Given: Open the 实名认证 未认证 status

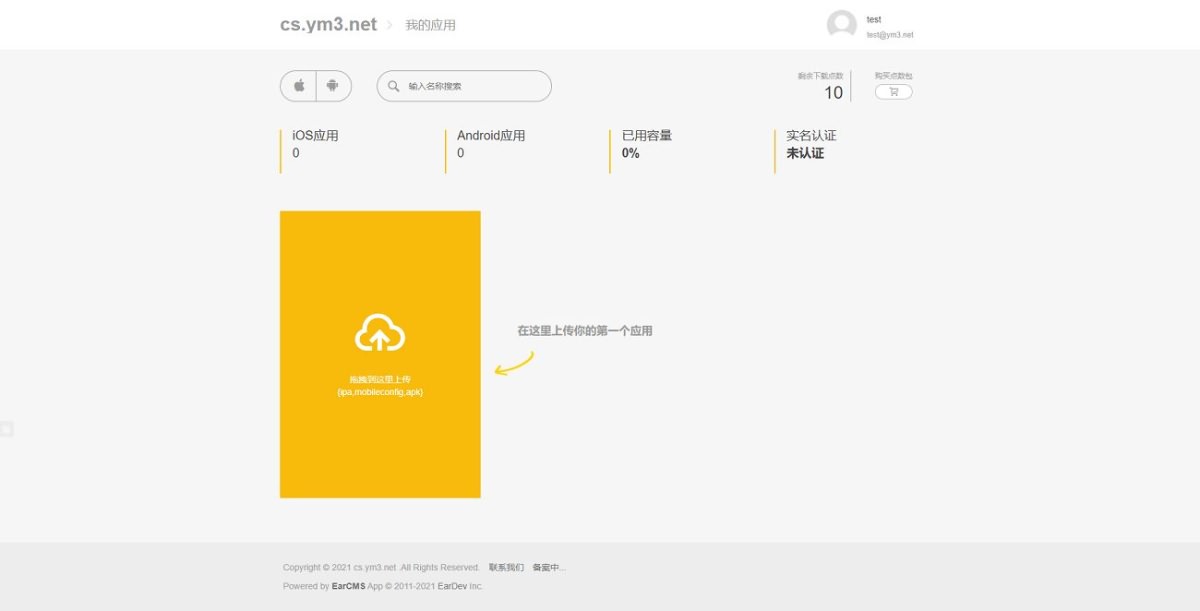Looking at the screenshot, I should (x=811, y=144).
